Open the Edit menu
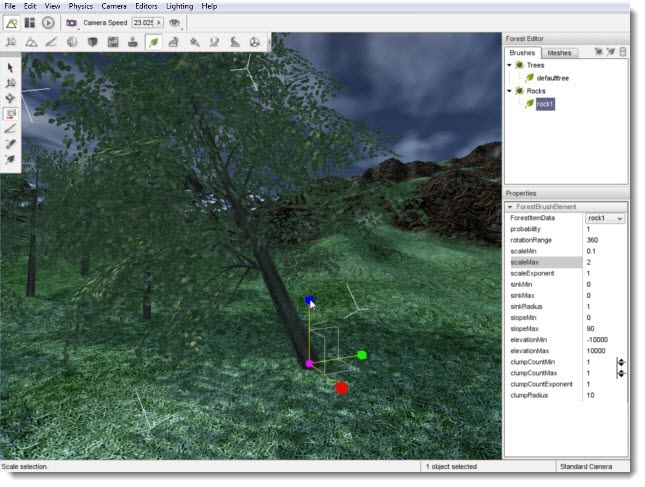 coord(30,6)
